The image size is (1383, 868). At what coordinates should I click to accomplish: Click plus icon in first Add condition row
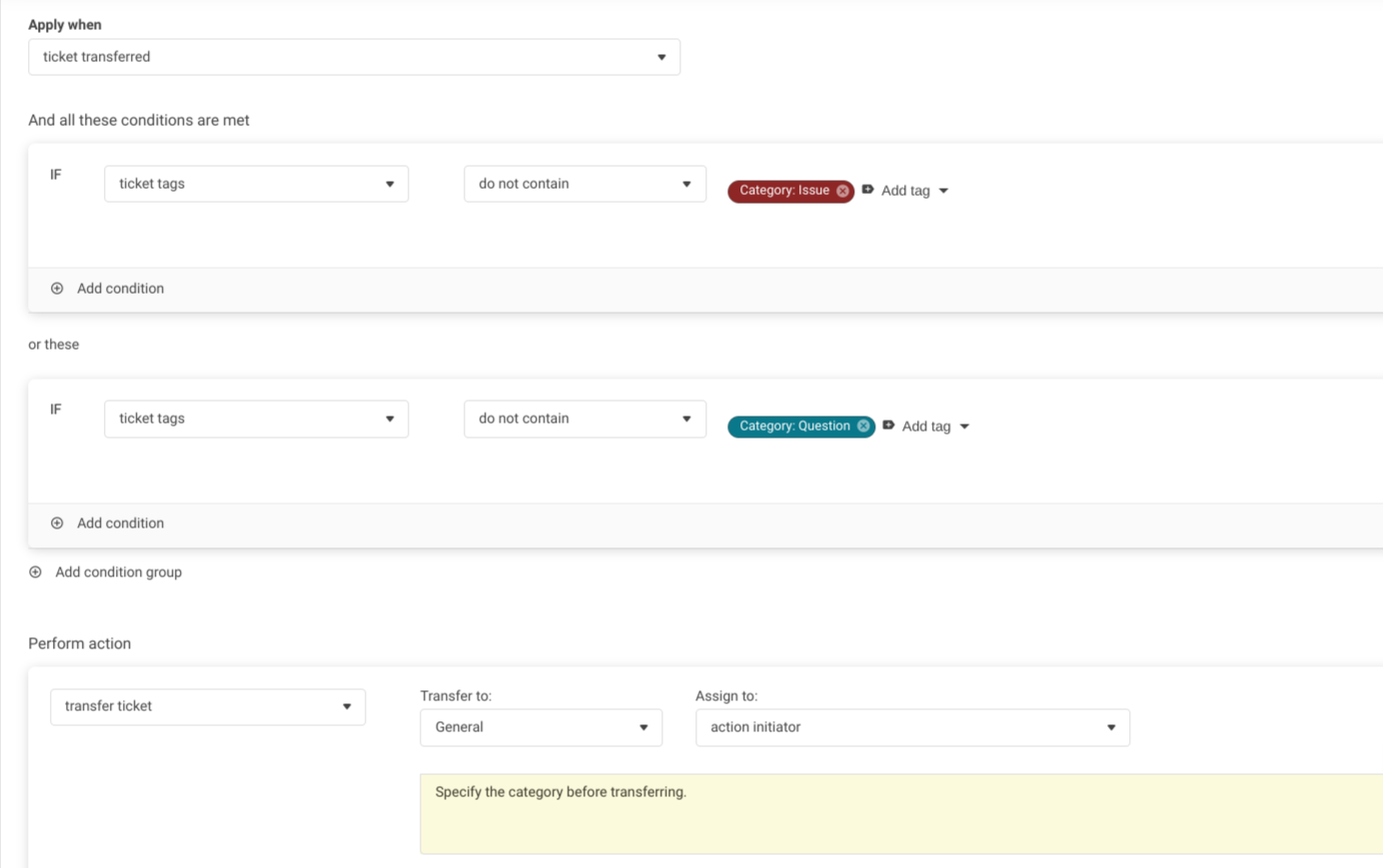pos(57,289)
